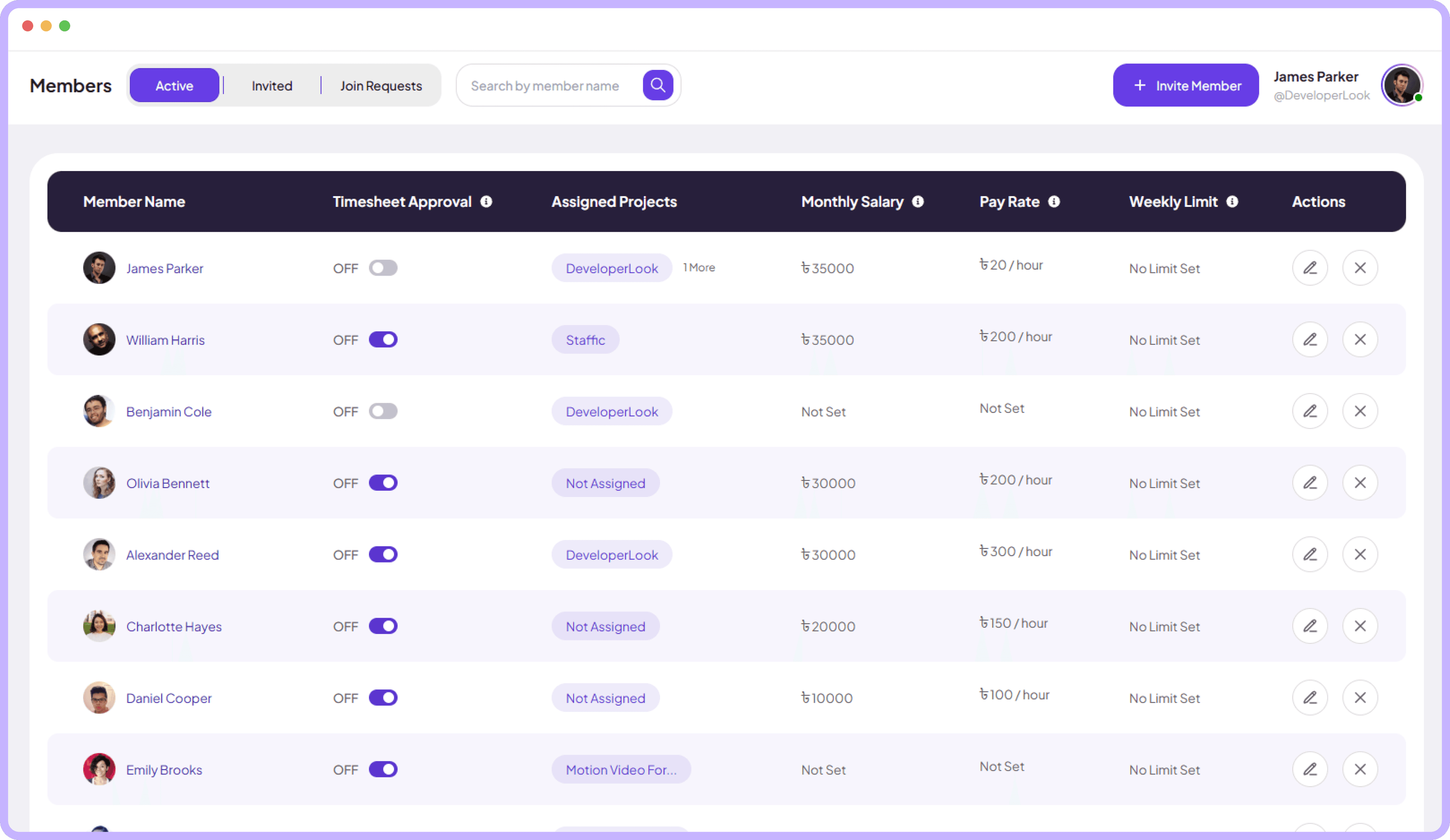Enable timesheet approval for James Parker
Image resolution: width=1450 pixels, height=840 pixels.
[383, 268]
